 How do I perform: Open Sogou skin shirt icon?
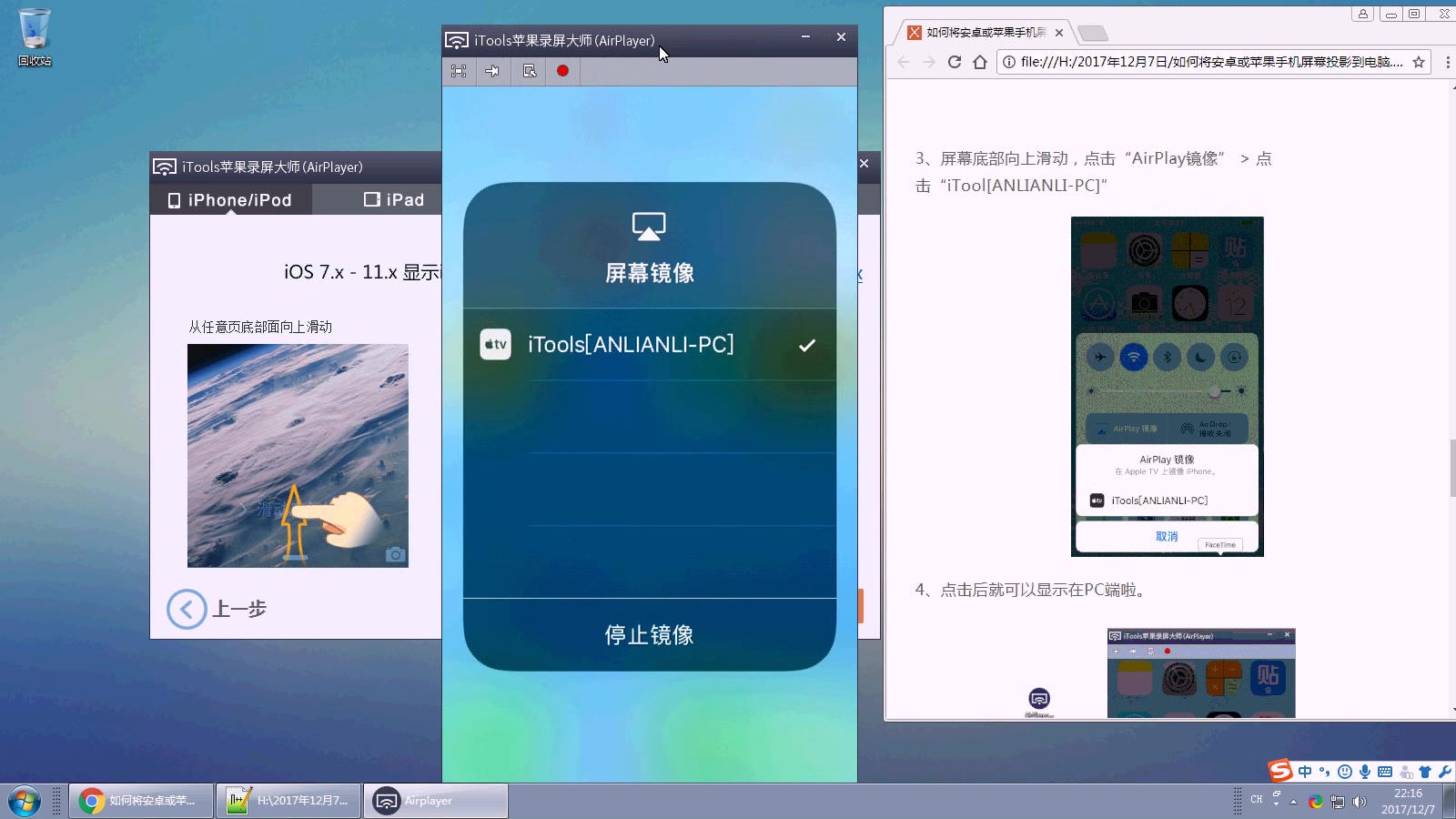click(1425, 772)
